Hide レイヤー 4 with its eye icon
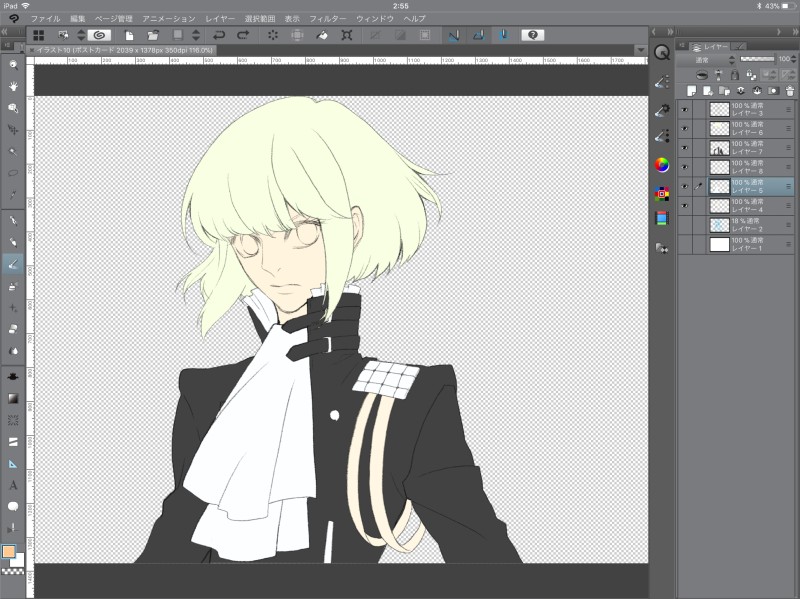 685,206
